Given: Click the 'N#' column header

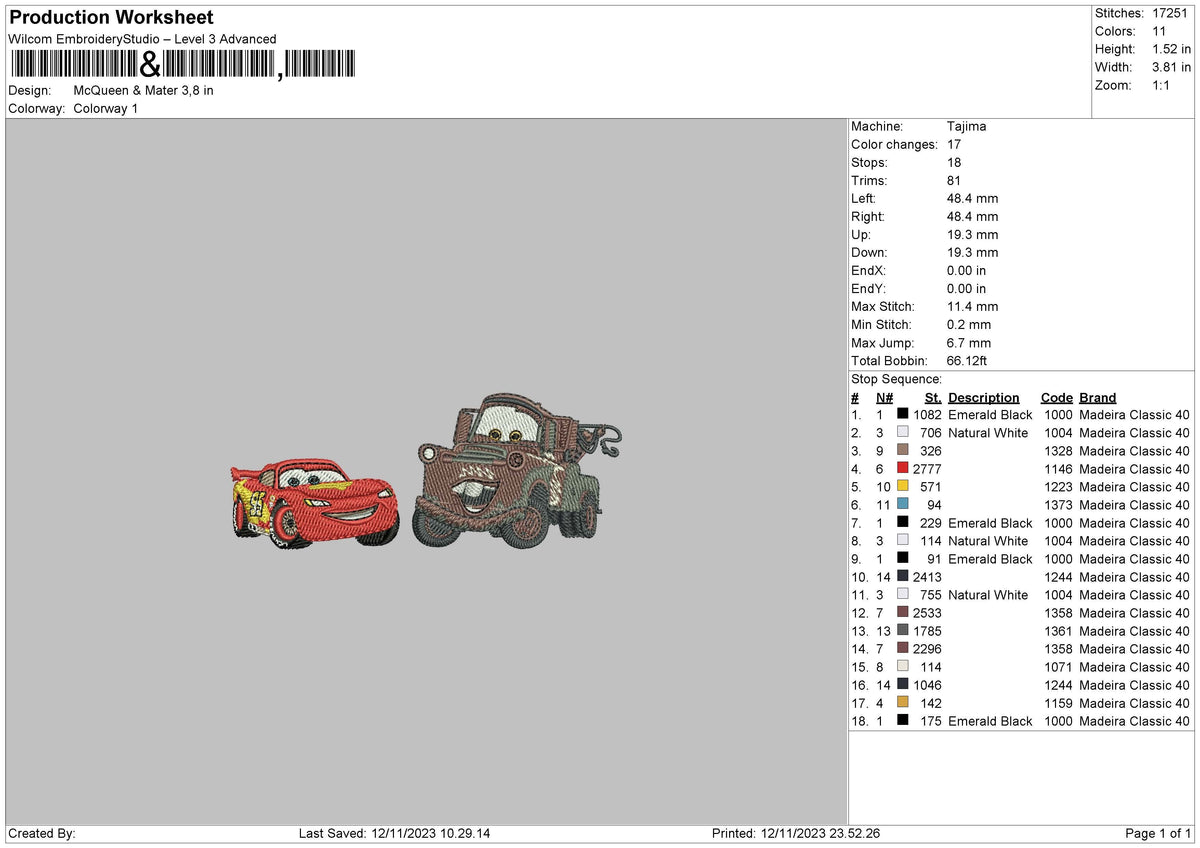Looking at the screenshot, I should tap(884, 397).
